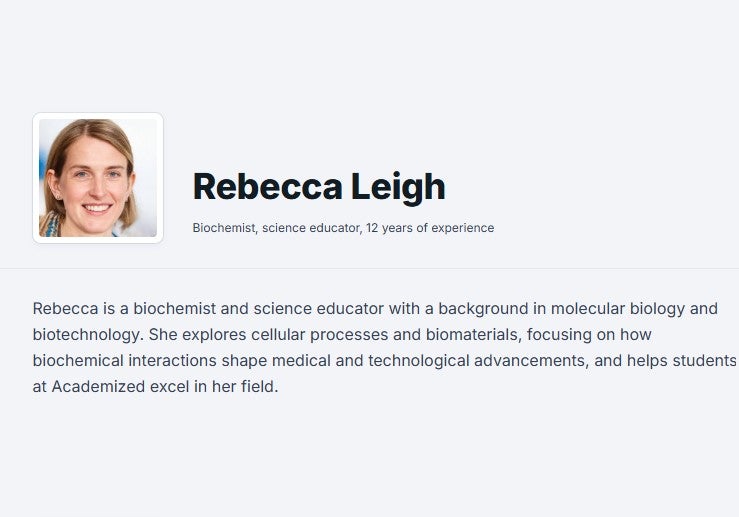
Task: Click the closing words 'excel in her field'
Action: pos(212,386)
